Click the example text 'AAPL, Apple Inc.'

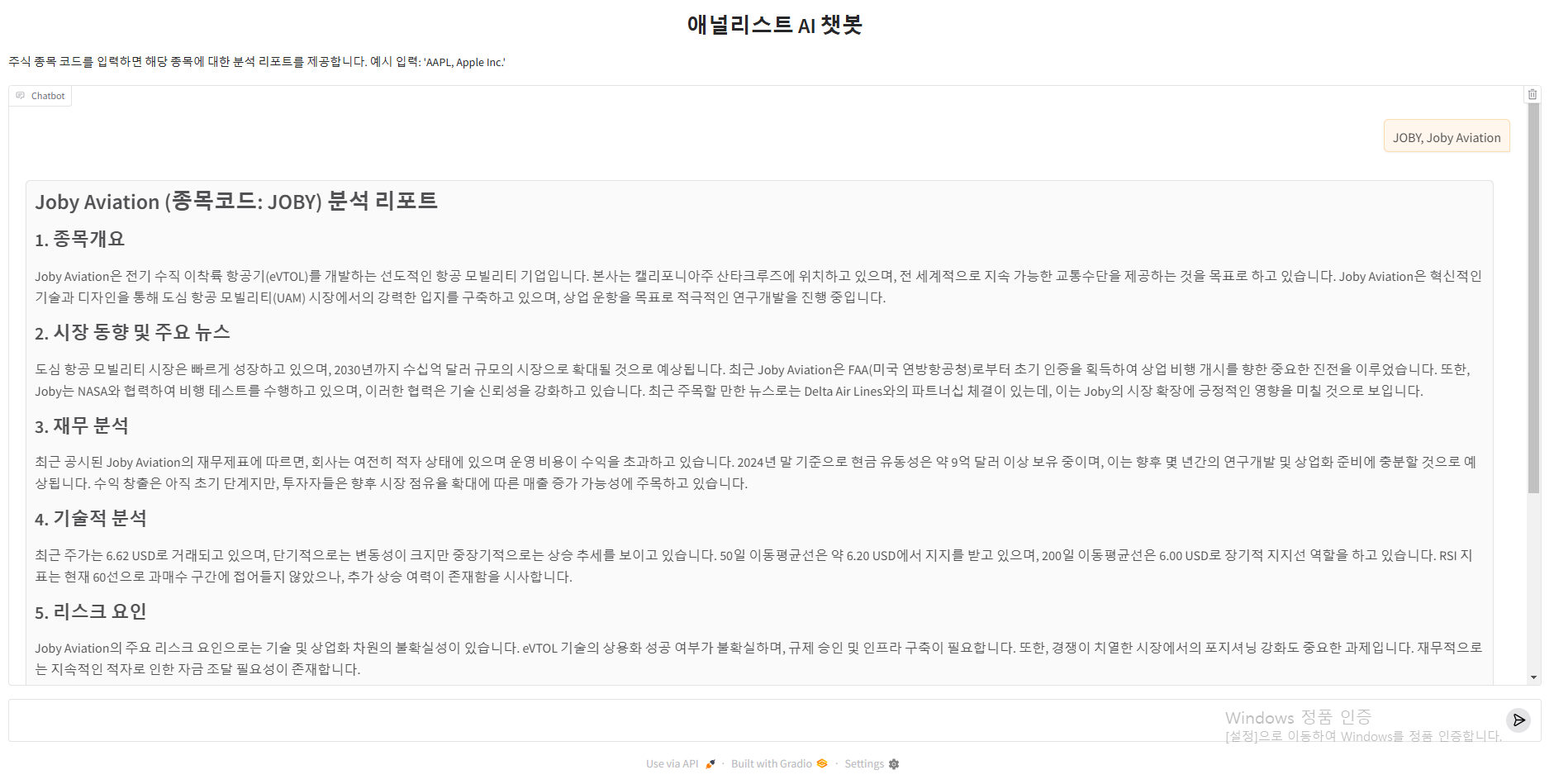coord(464,62)
